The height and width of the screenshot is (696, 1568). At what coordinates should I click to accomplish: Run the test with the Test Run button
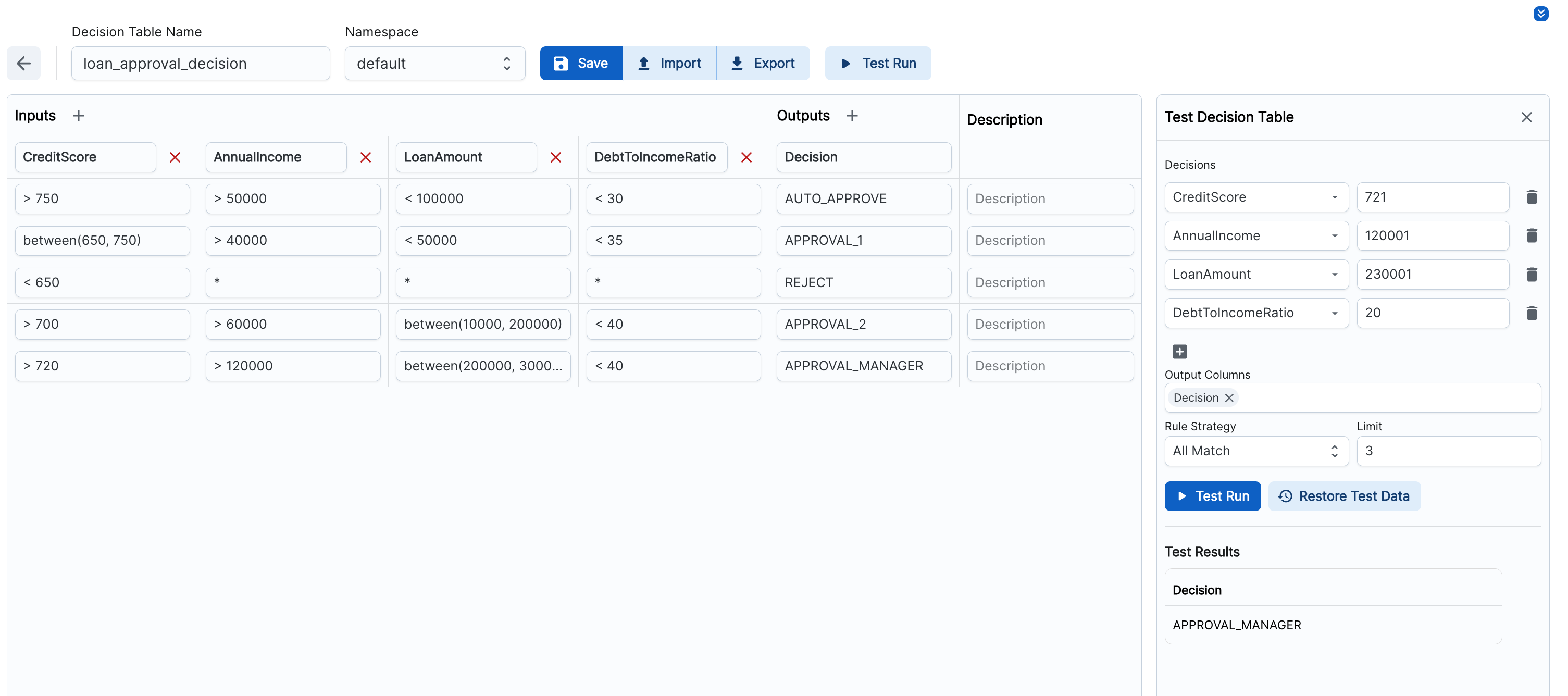1212,495
